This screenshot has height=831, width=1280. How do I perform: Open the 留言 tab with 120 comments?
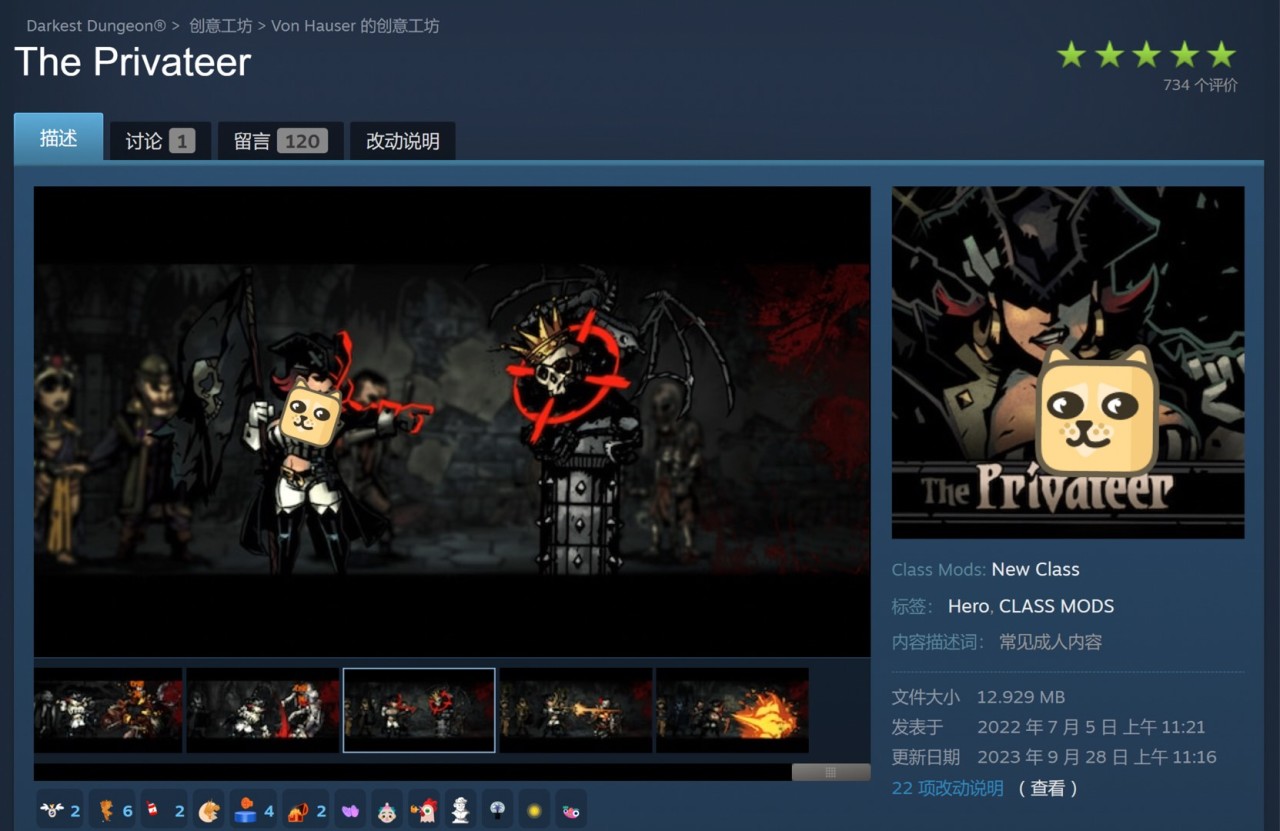pos(280,141)
